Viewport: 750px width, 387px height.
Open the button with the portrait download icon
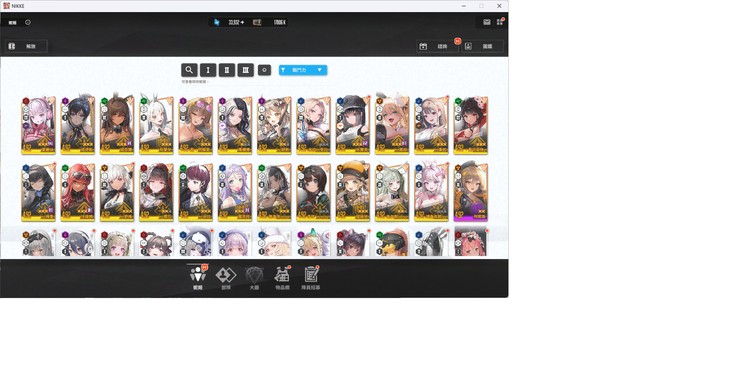[483, 46]
